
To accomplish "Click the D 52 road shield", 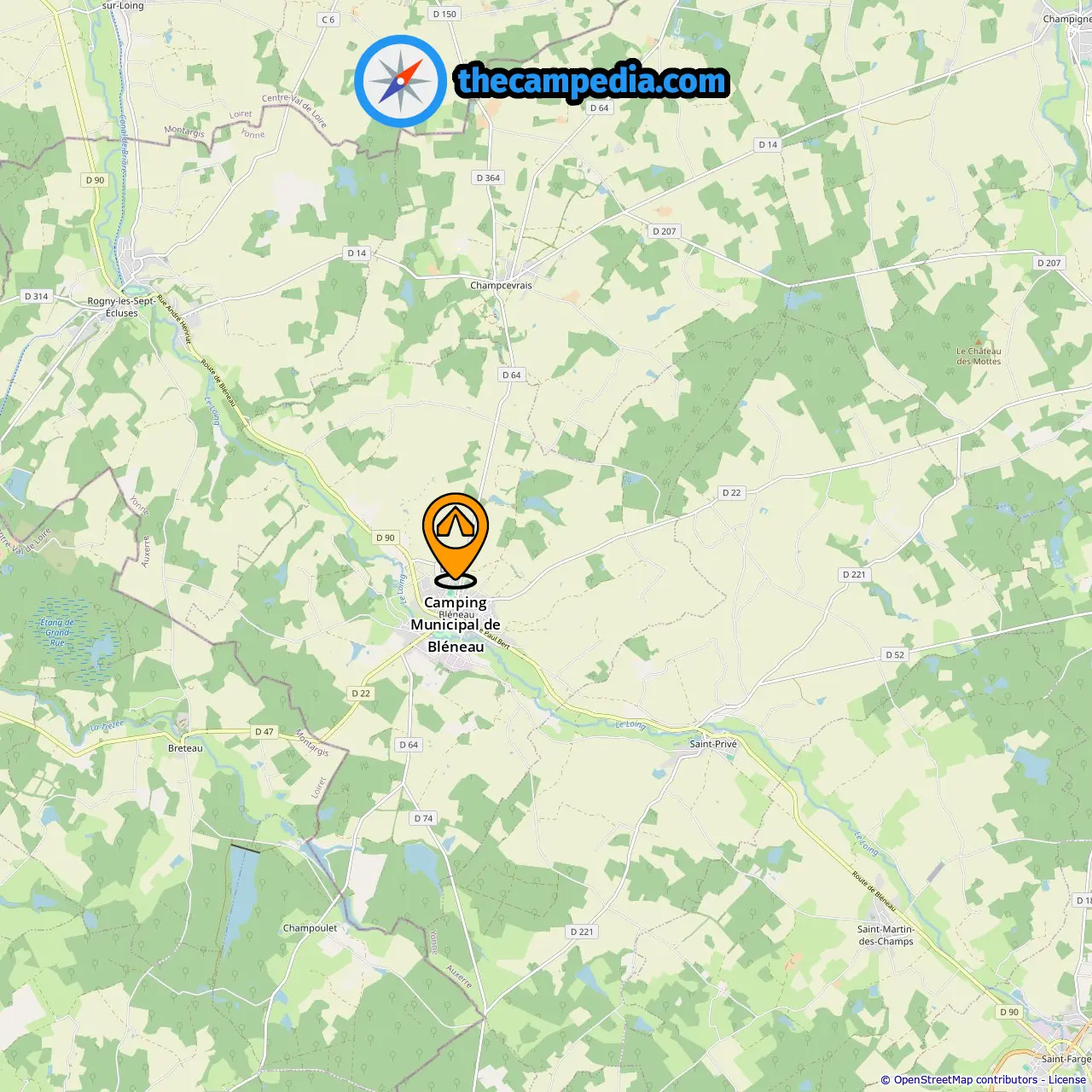I will [895, 655].
